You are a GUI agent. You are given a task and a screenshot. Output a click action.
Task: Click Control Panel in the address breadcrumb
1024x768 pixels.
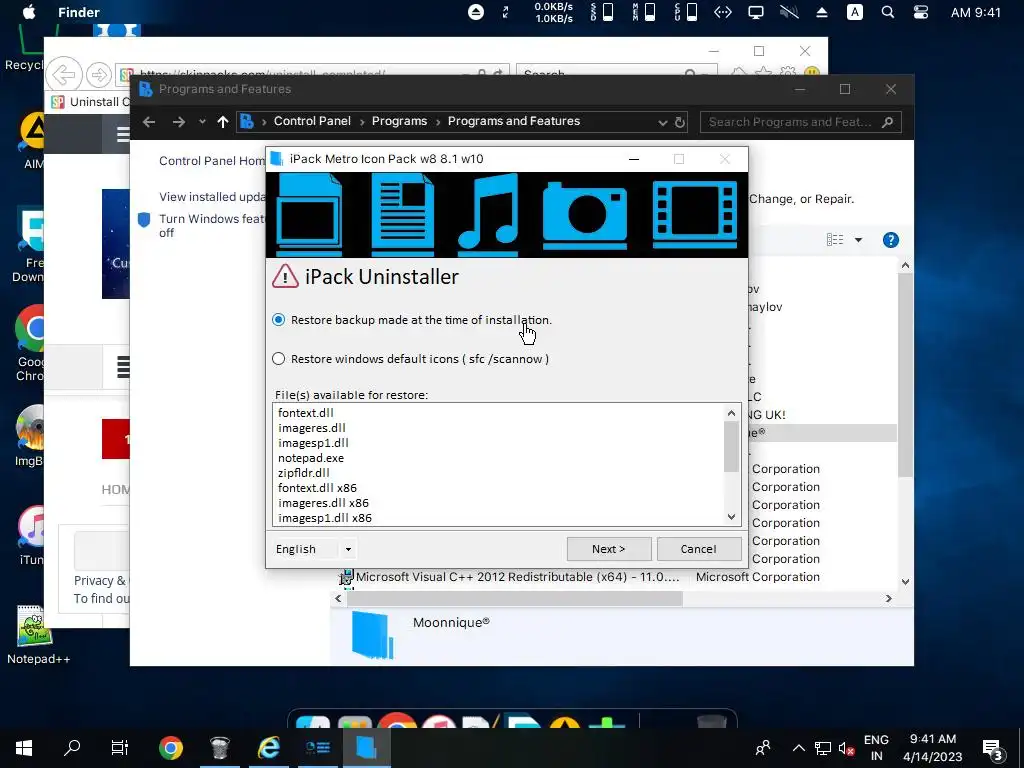(312, 121)
